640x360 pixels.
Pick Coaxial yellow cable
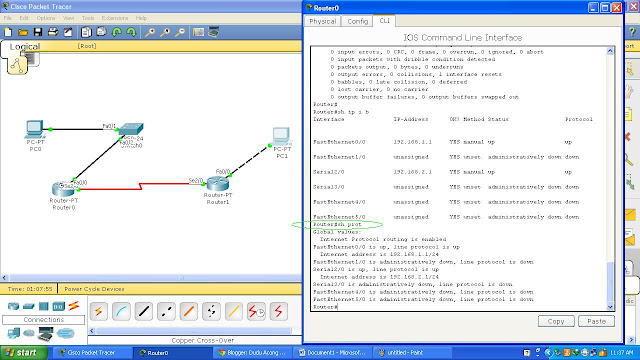coord(233,311)
